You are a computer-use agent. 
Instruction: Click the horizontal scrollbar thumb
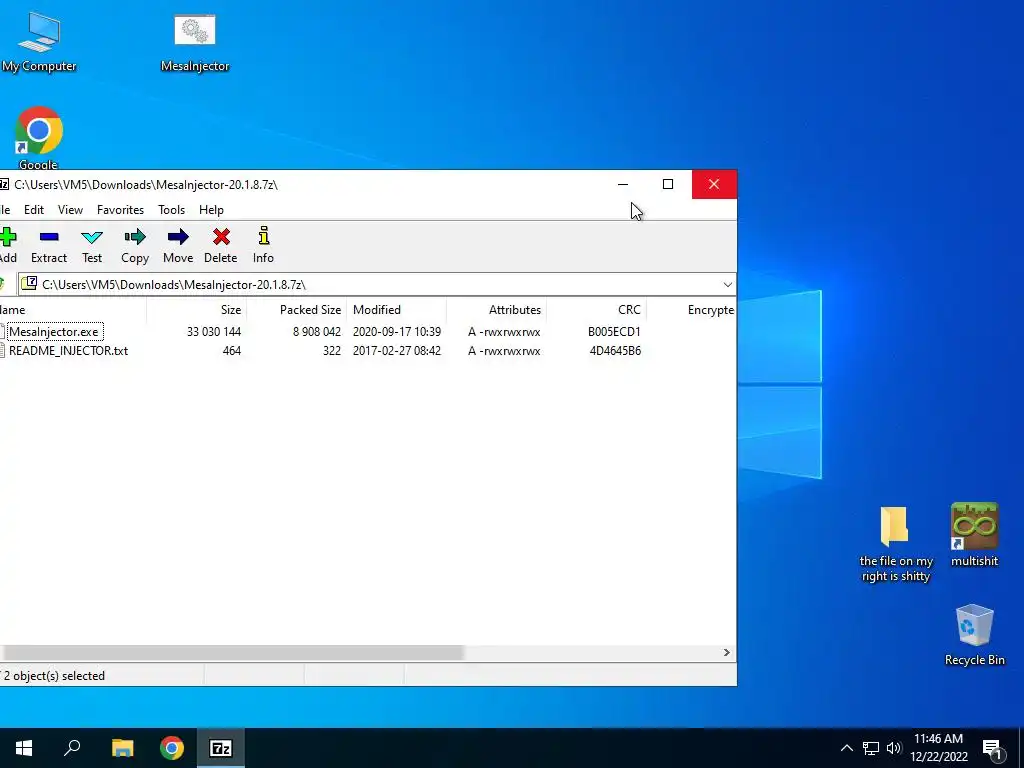point(232,652)
